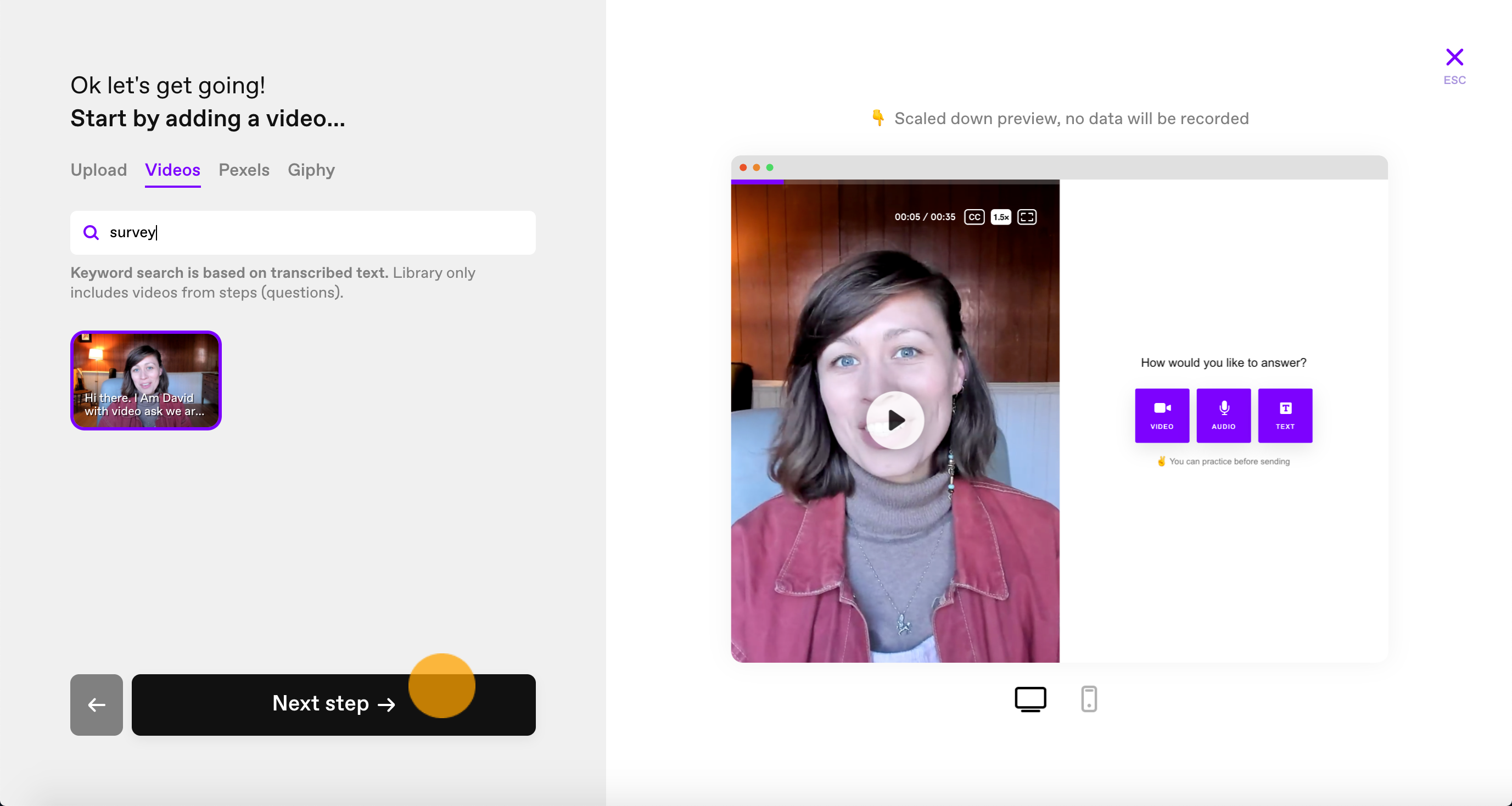Click the yellow dot in preview window header

pyautogui.click(x=756, y=167)
